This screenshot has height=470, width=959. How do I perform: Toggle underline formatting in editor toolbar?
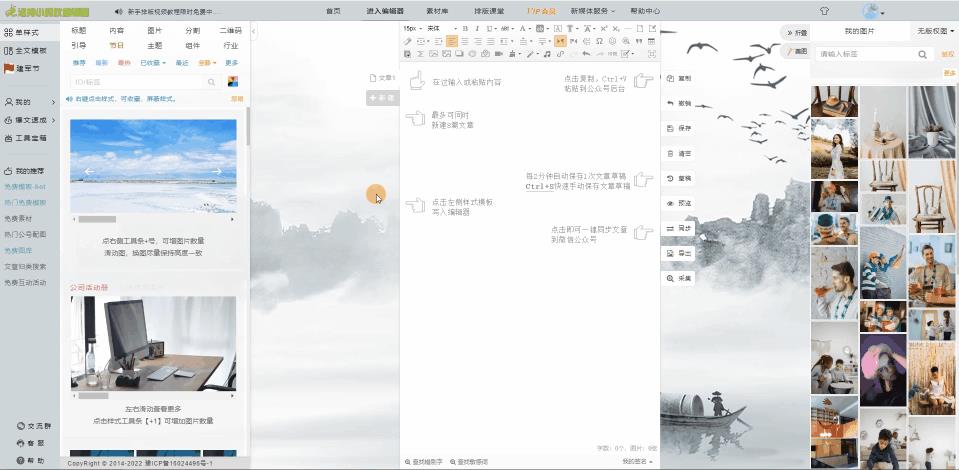490,29
